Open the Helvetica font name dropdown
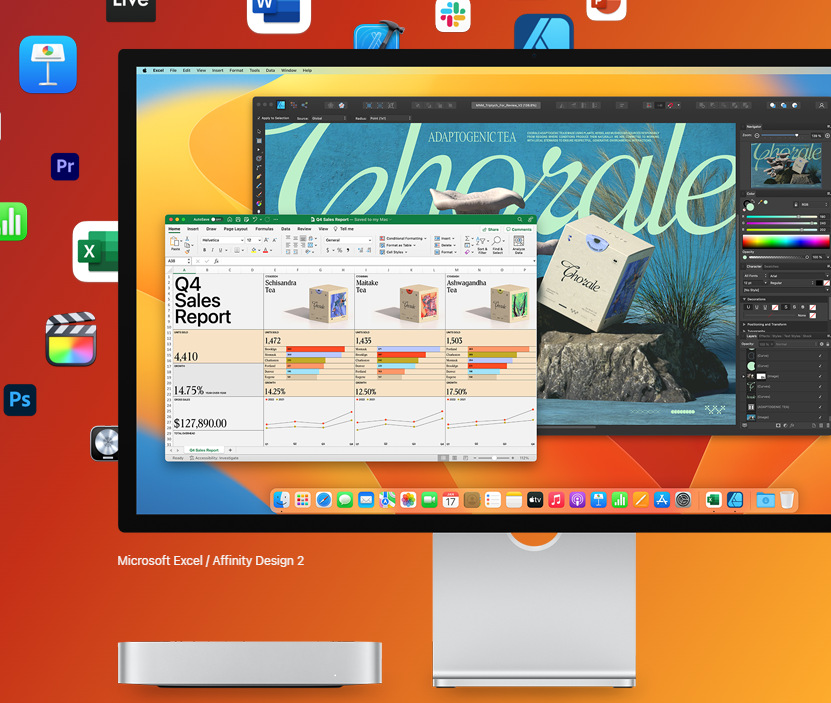Screen dimensions: 831x703 (x=219, y=240)
